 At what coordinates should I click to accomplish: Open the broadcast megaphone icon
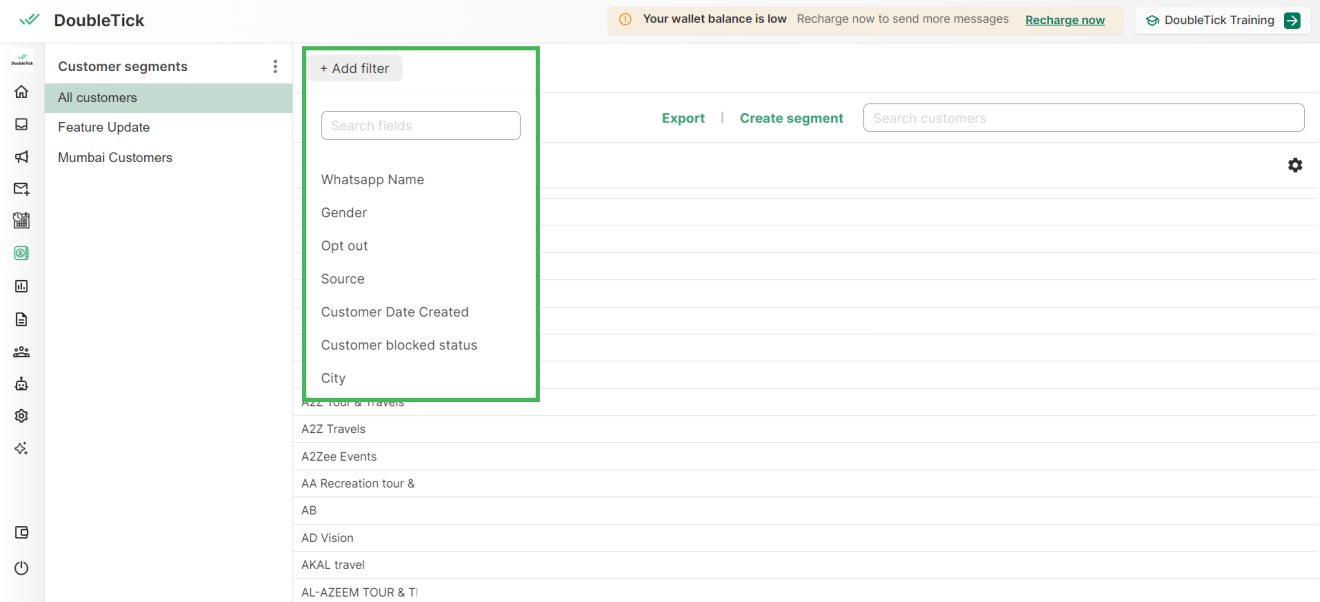click(21, 157)
